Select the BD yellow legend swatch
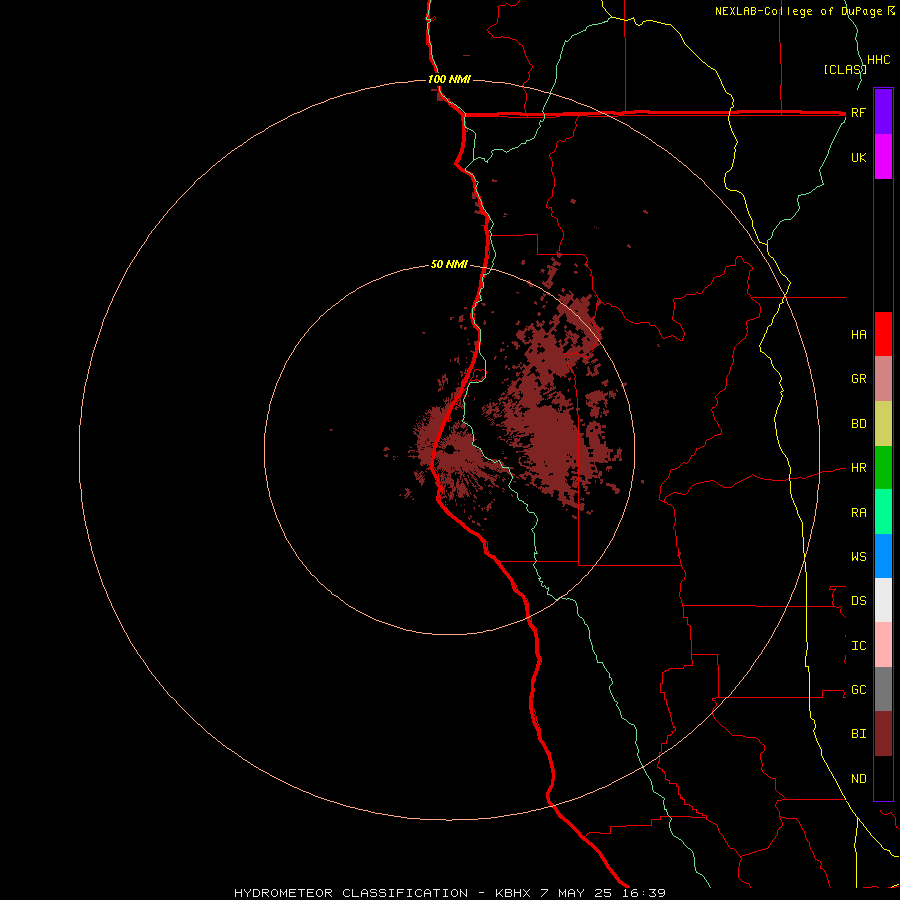Screen dimensions: 900x900 [883, 424]
